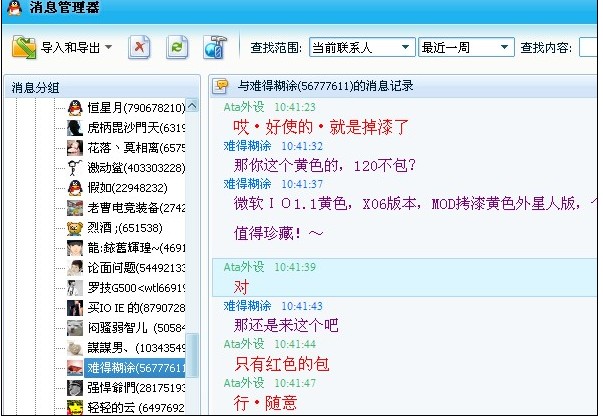Select contact 恒星月 in the list
Viewport: 603px width, 420px height.
pos(134,107)
